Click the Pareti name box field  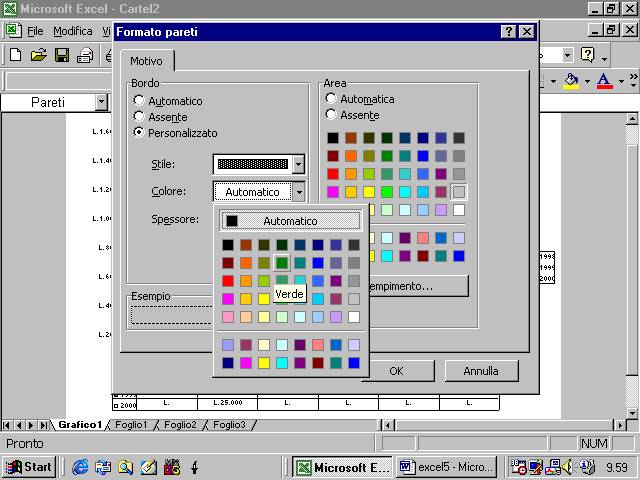[48, 102]
